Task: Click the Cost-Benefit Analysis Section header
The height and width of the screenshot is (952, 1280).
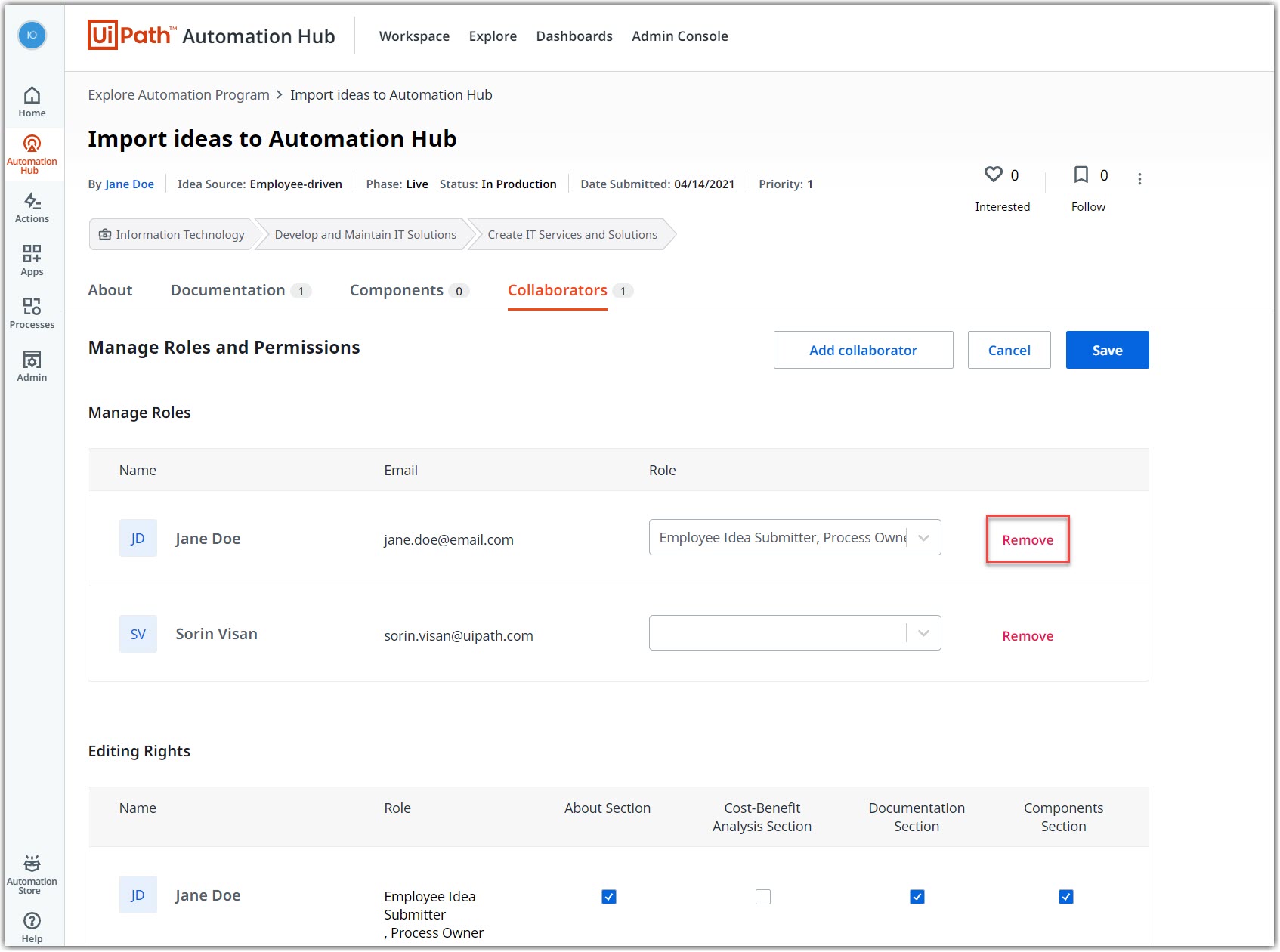Action: (x=762, y=818)
